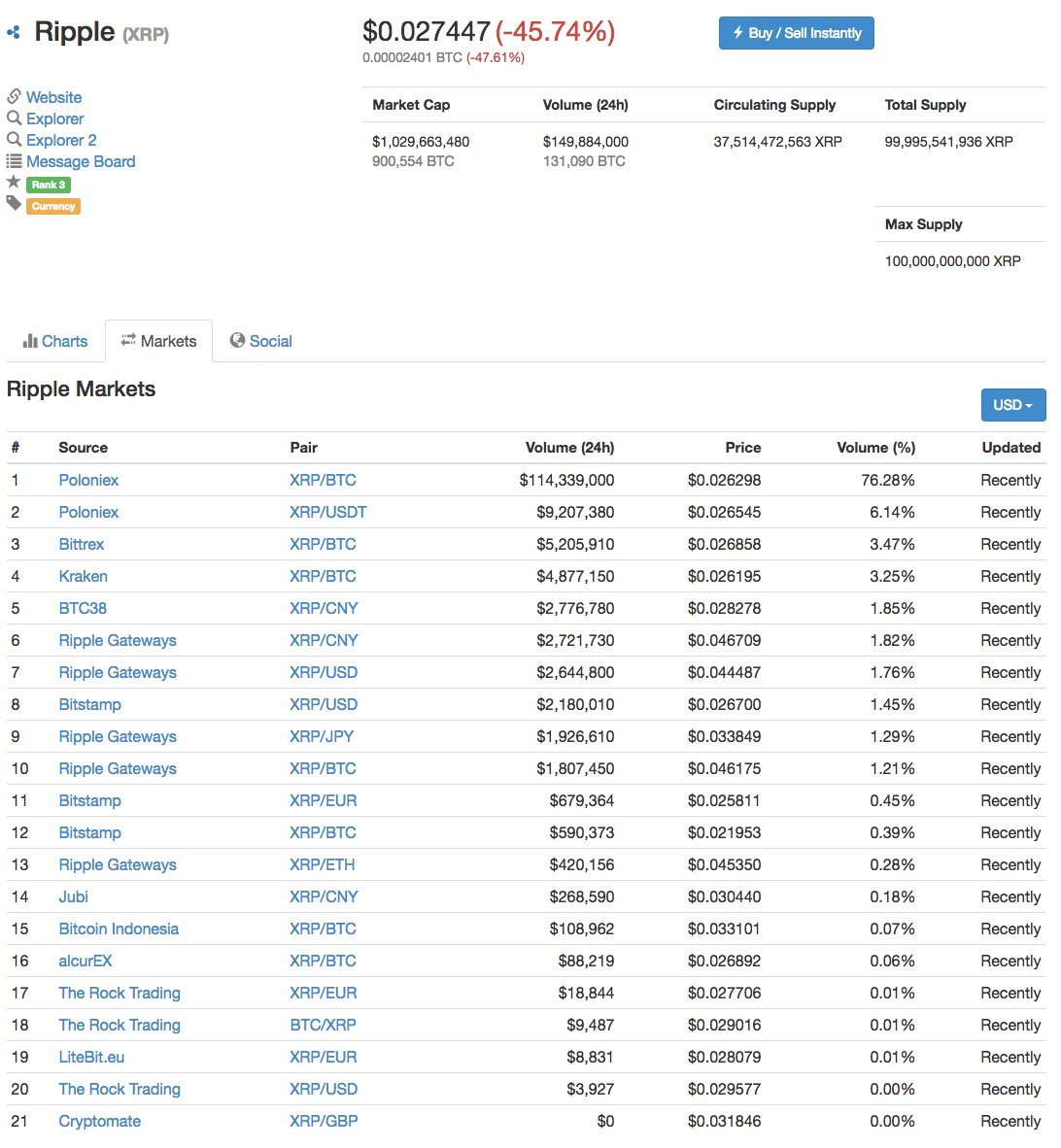
Task: Click the Buy / Sell Instantly button
Action: pos(796,33)
